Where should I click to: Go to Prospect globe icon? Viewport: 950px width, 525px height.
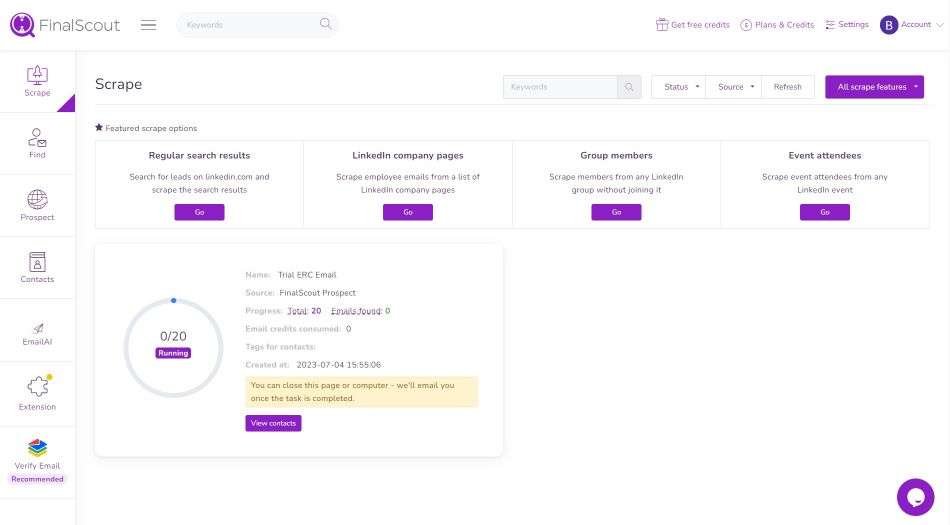pos(38,200)
